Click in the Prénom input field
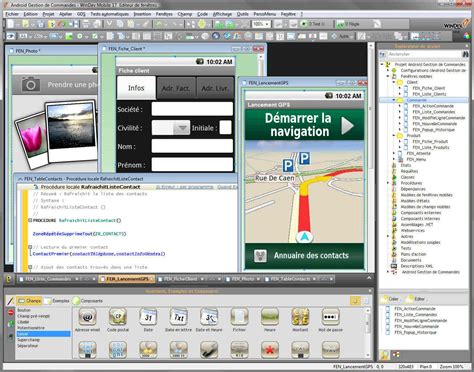The height and width of the screenshot is (372, 474). pyautogui.click(x=192, y=164)
